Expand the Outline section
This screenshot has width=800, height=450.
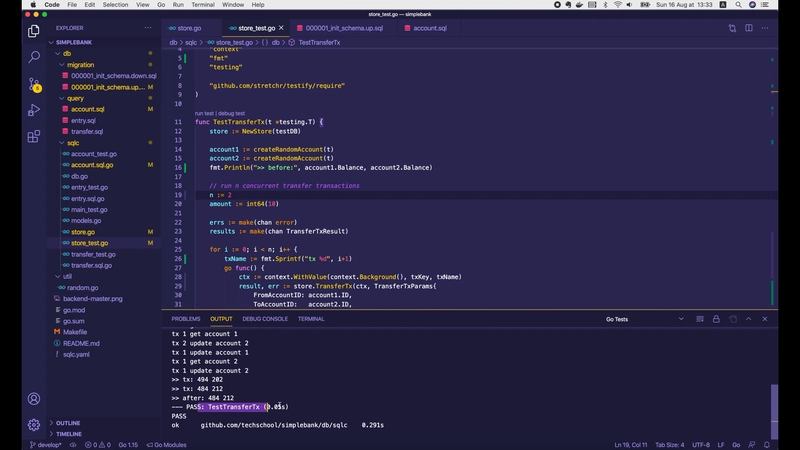pos(68,423)
